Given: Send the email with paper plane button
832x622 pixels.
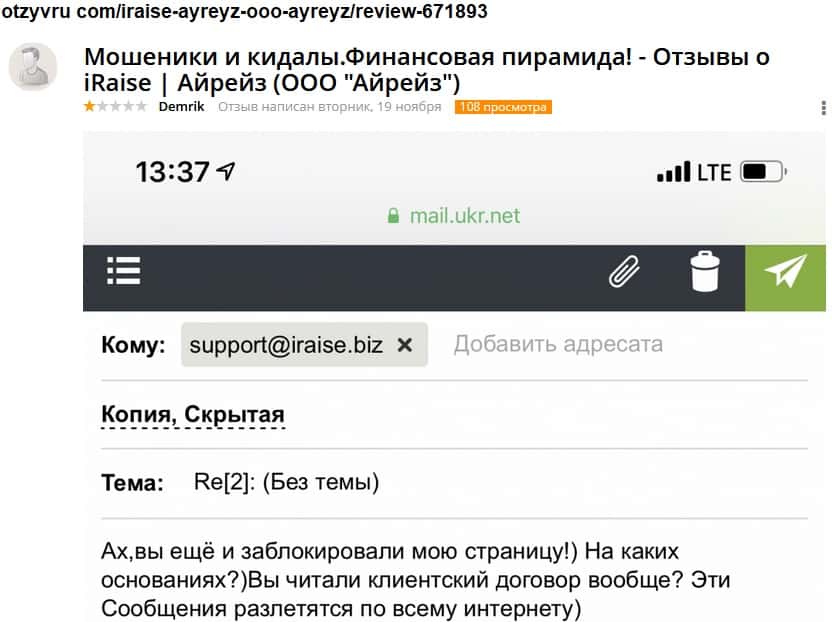Looking at the screenshot, I should pos(785,278).
